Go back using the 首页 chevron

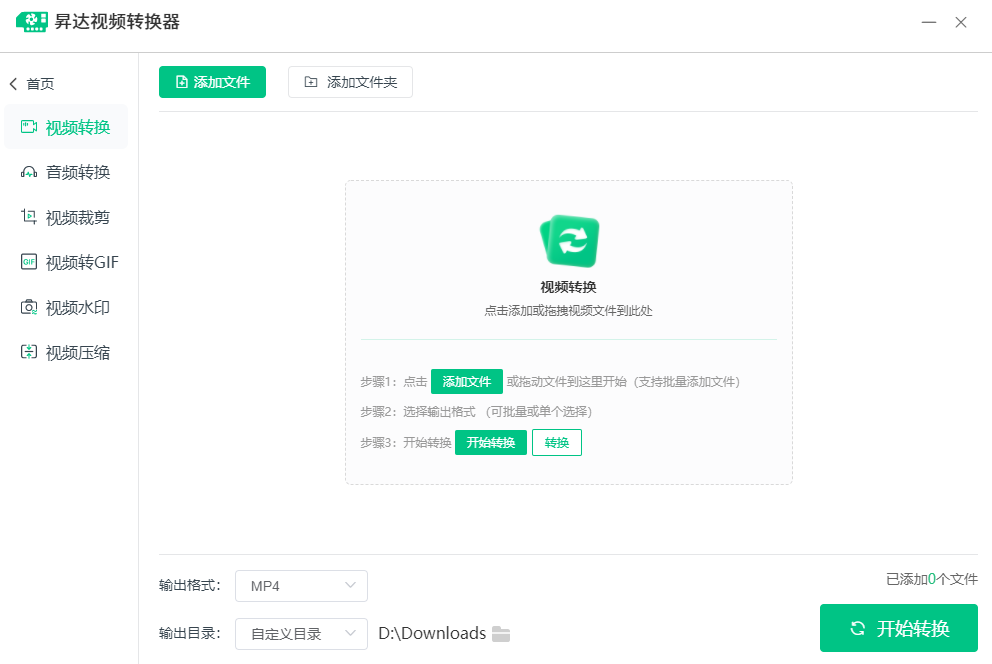click(x=14, y=84)
